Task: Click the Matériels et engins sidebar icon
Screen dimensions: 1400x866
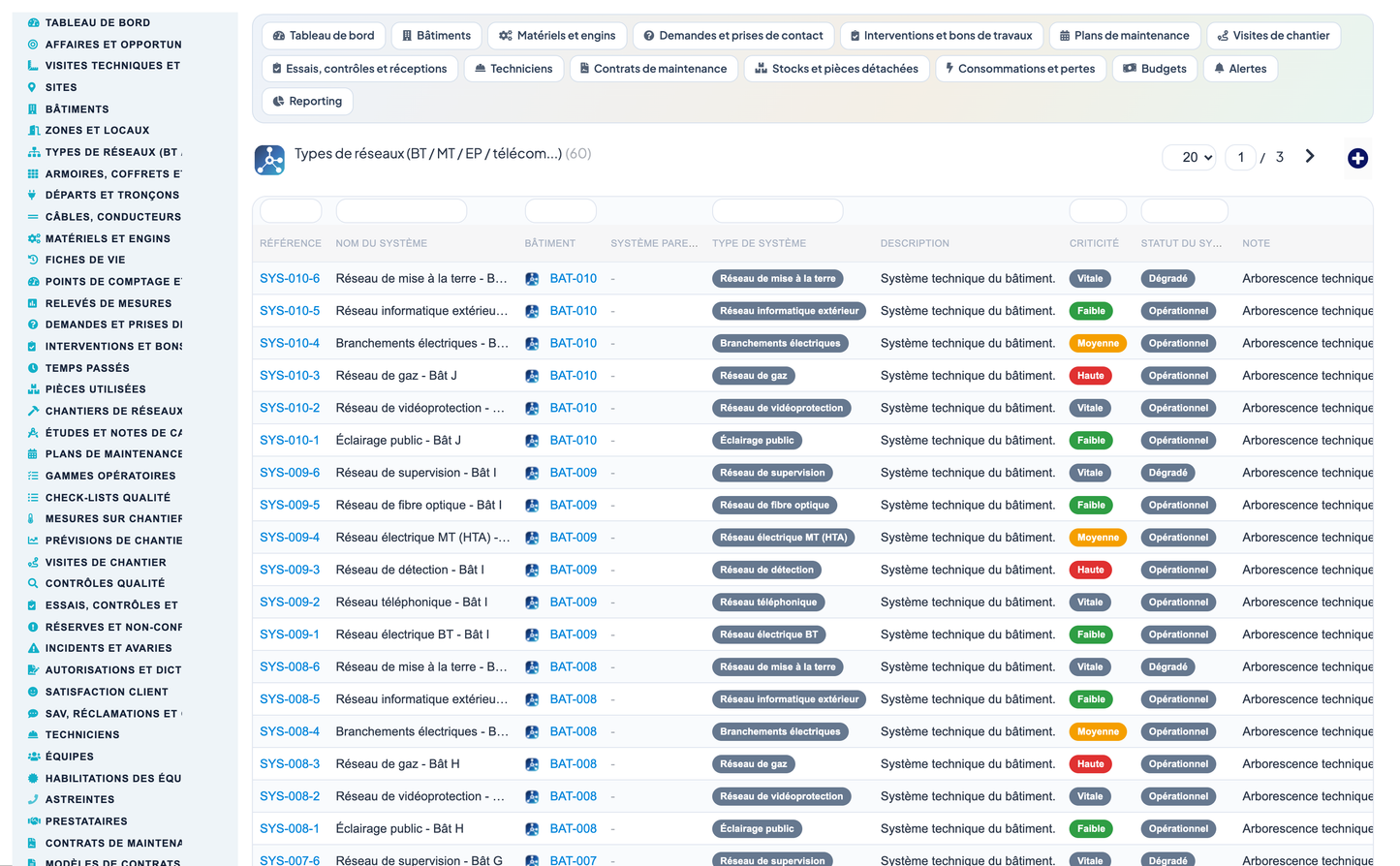Action: click(x=33, y=238)
